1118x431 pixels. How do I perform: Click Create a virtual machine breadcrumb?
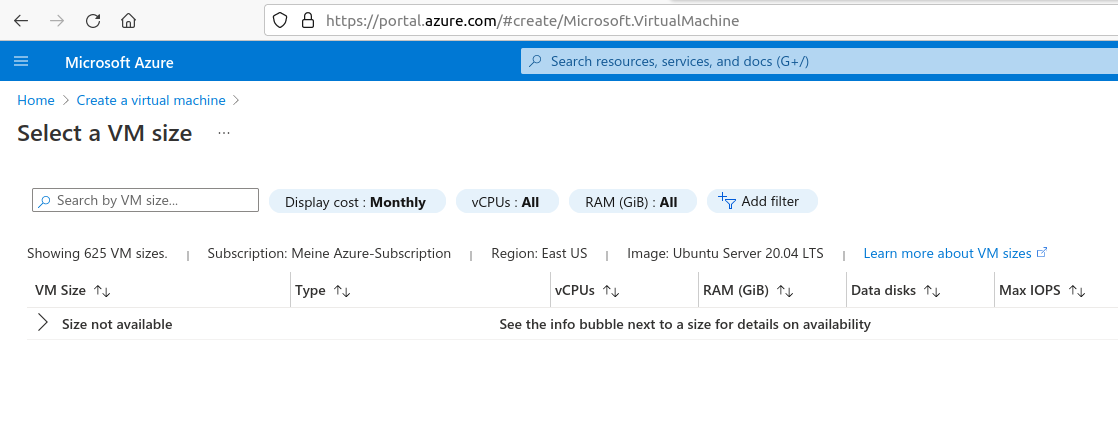[x=151, y=101]
